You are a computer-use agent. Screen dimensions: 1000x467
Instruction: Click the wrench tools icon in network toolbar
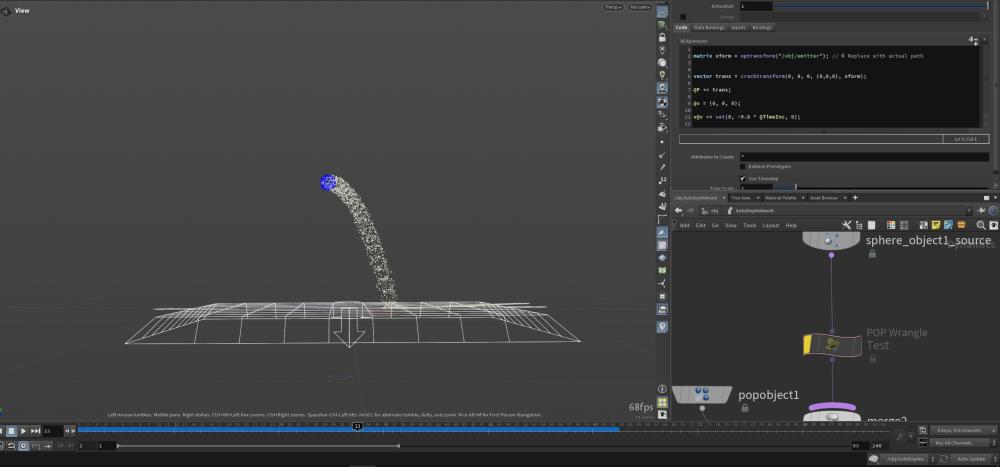pyautogui.click(x=847, y=225)
